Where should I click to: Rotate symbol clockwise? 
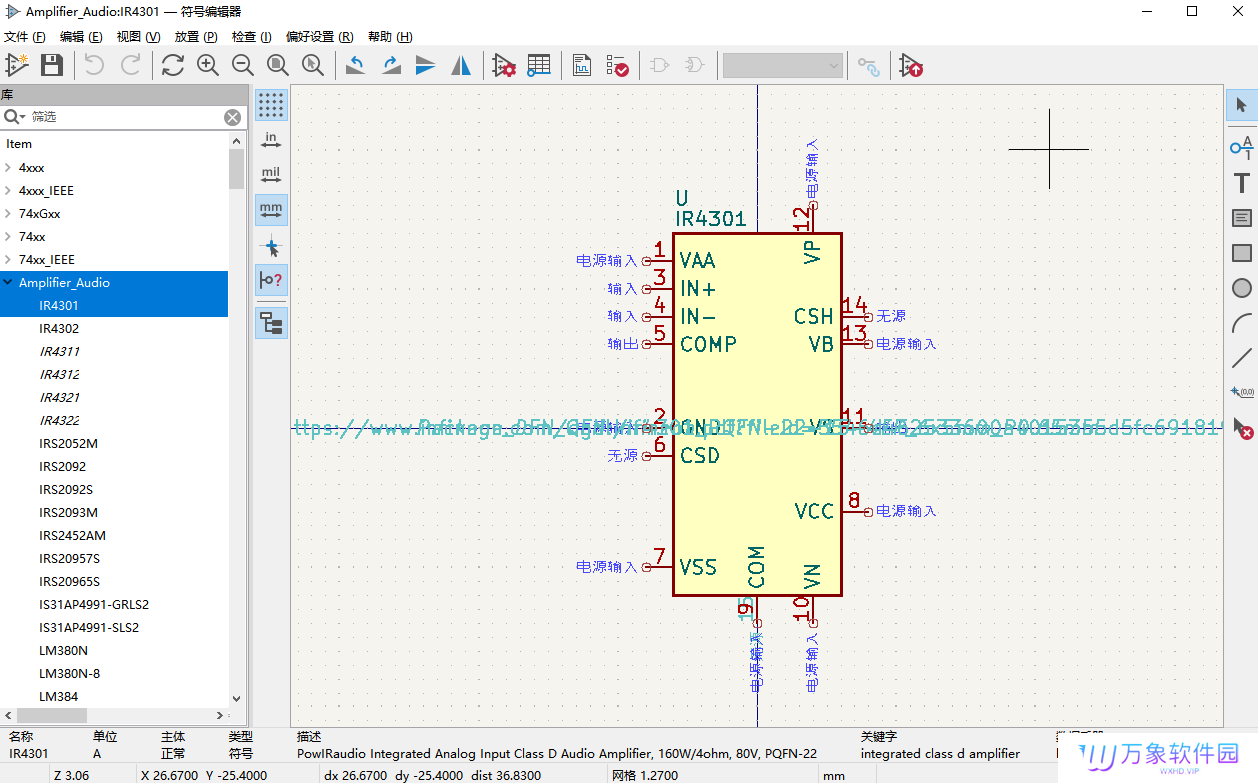coord(391,66)
